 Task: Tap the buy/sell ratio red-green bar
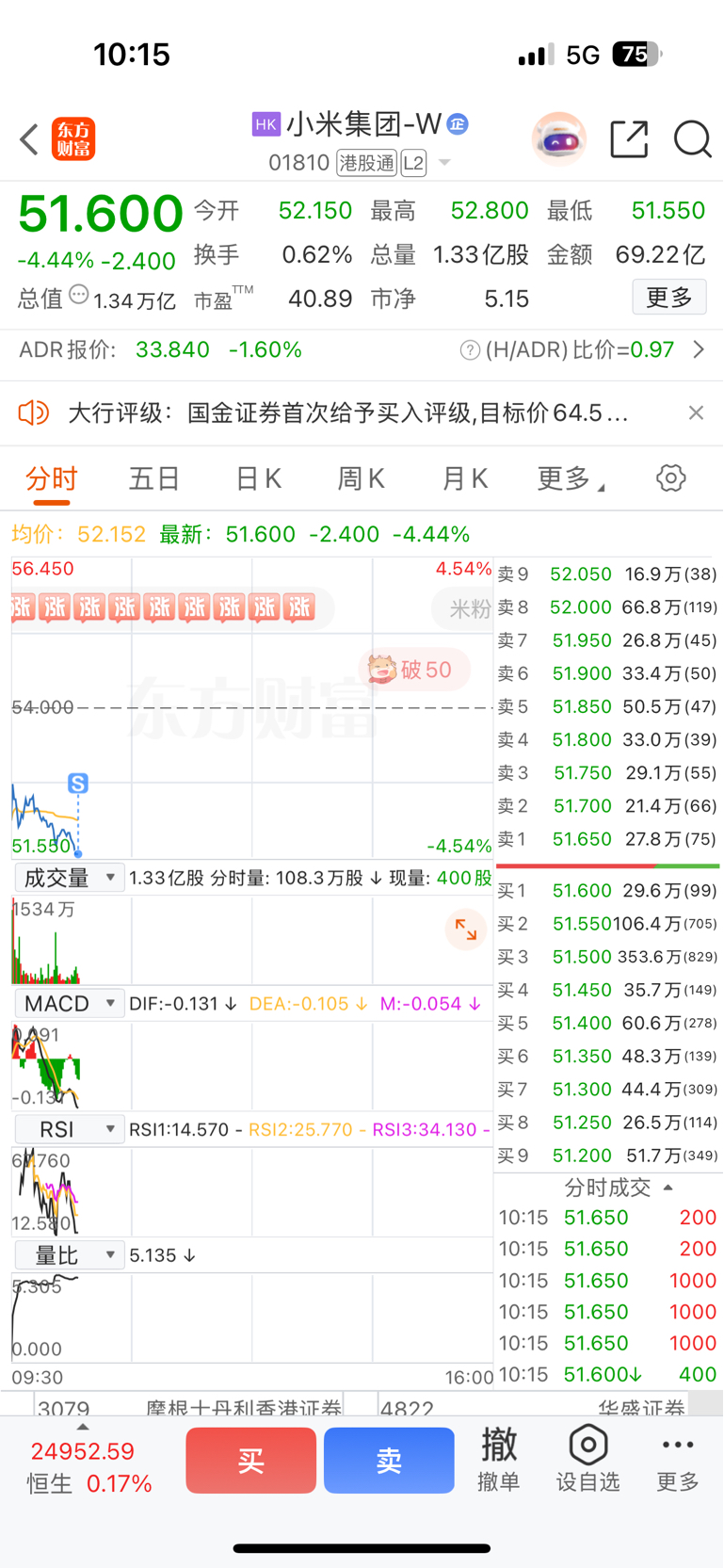[607, 865]
